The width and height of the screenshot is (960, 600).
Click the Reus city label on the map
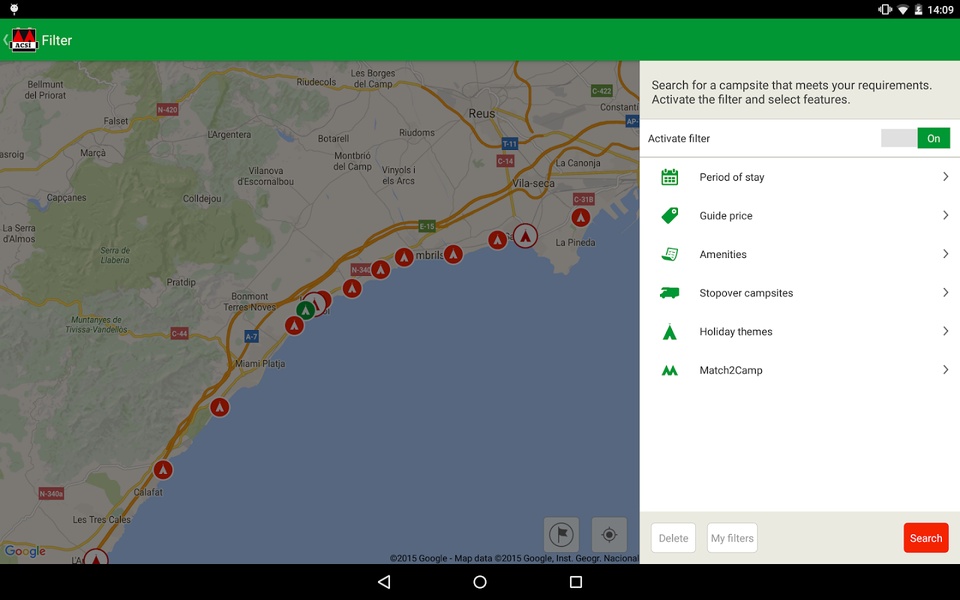(x=482, y=113)
